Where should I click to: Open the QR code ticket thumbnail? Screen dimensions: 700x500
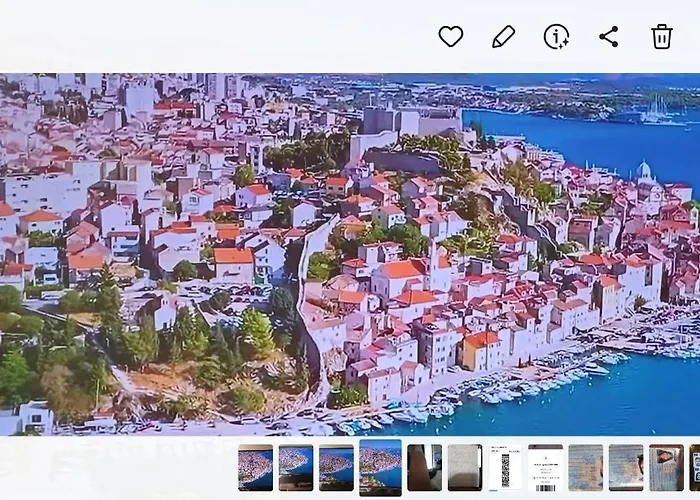505,467
